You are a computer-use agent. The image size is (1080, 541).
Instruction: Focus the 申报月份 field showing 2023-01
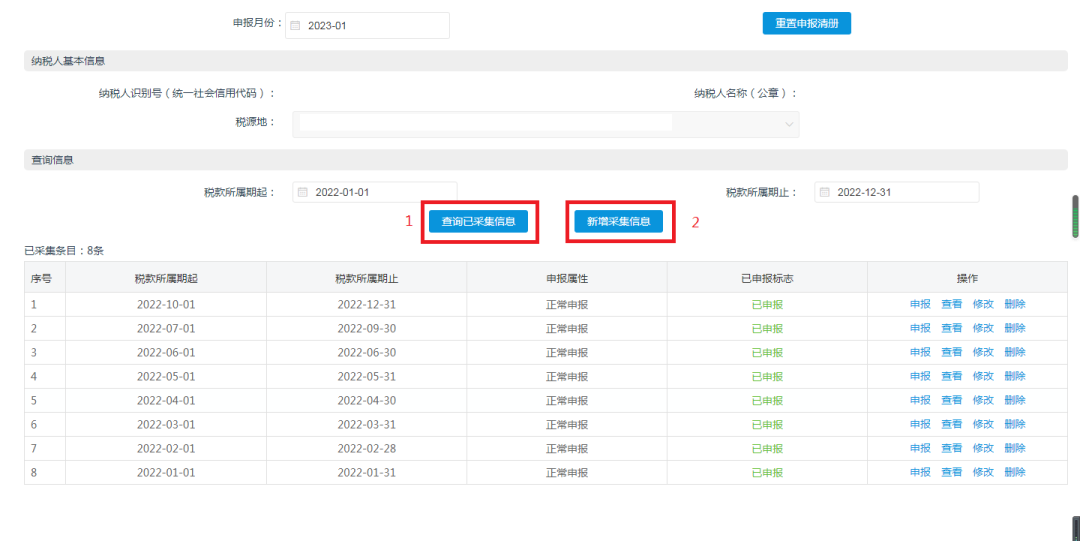pyautogui.click(x=367, y=25)
